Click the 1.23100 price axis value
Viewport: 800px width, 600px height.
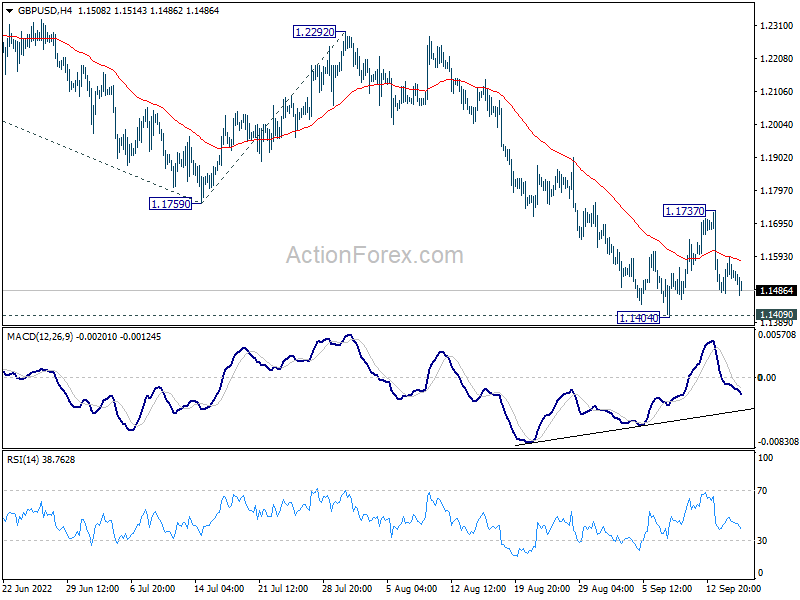[x=777, y=26]
